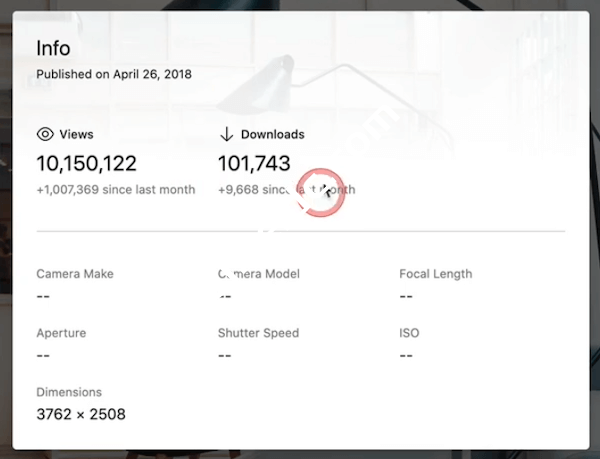Viewport: 600px width, 459px height.
Task: Click the Aperture label
Action: (61, 333)
